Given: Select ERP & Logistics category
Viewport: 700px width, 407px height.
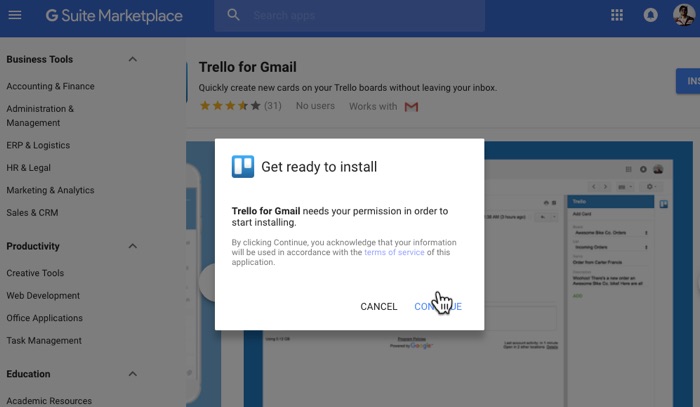Looking at the screenshot, I should (x=38, y=145).
